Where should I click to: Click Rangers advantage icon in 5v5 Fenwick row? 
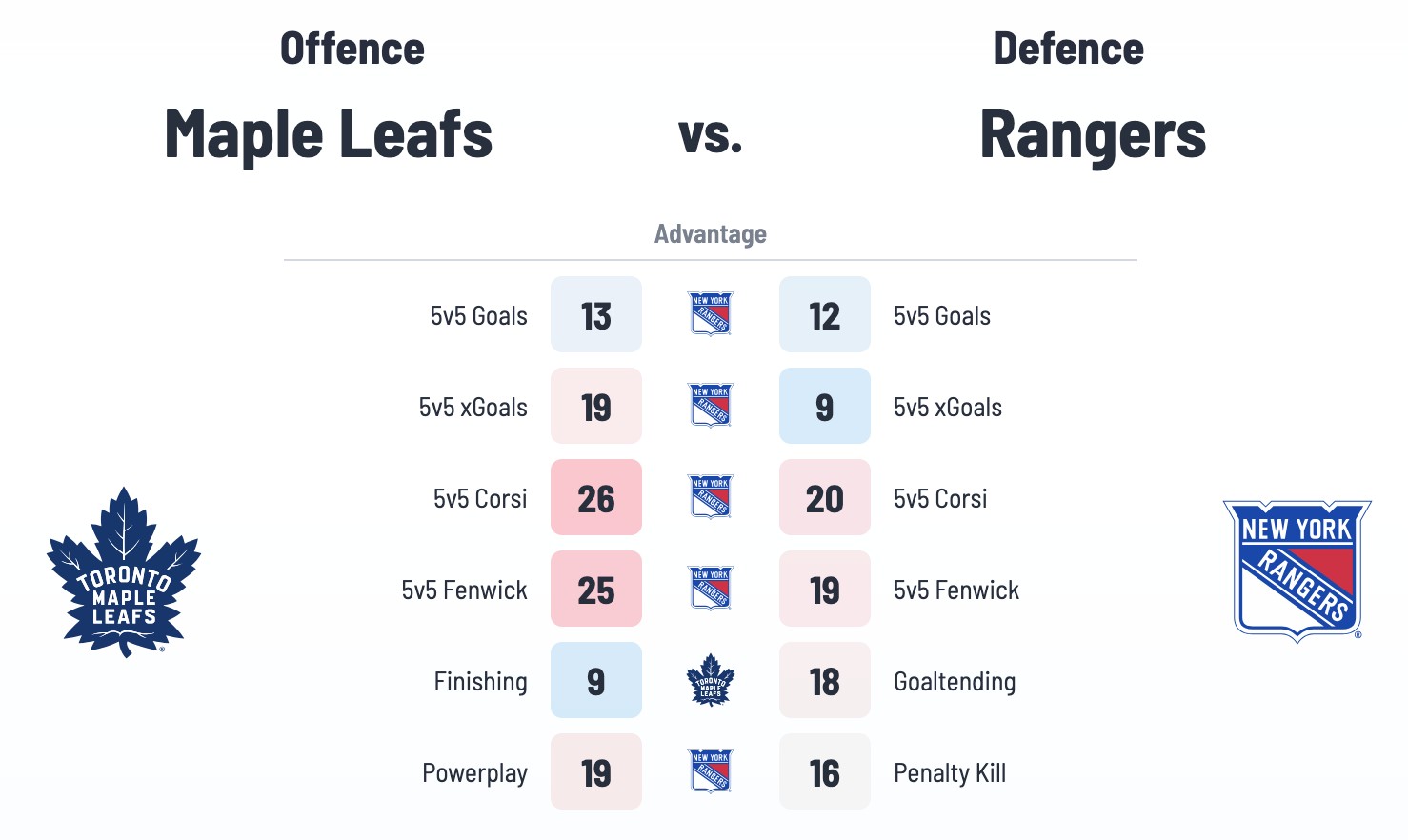click(x=711, y=589)
